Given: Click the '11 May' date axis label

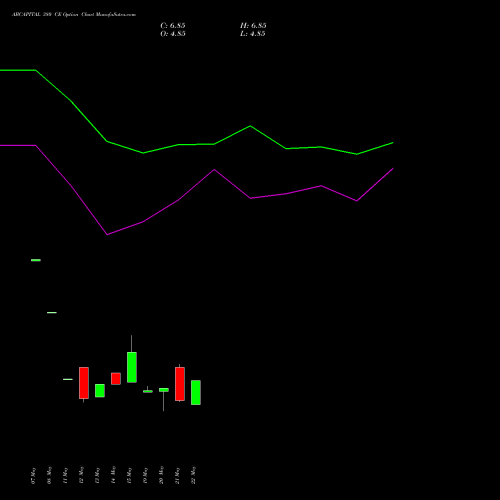Looking at the screenshot, I should (65, 476).
